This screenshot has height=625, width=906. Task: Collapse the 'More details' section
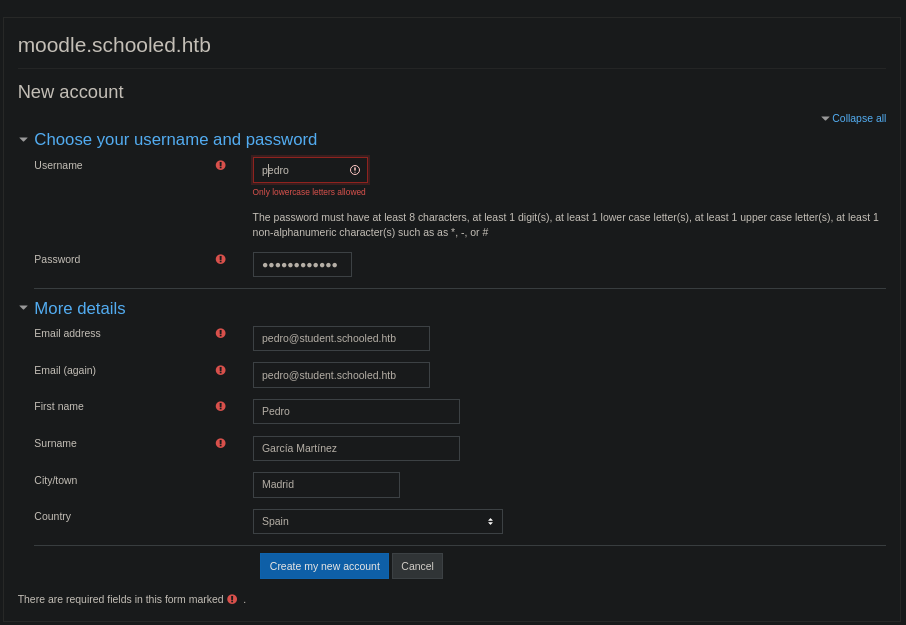24,308
